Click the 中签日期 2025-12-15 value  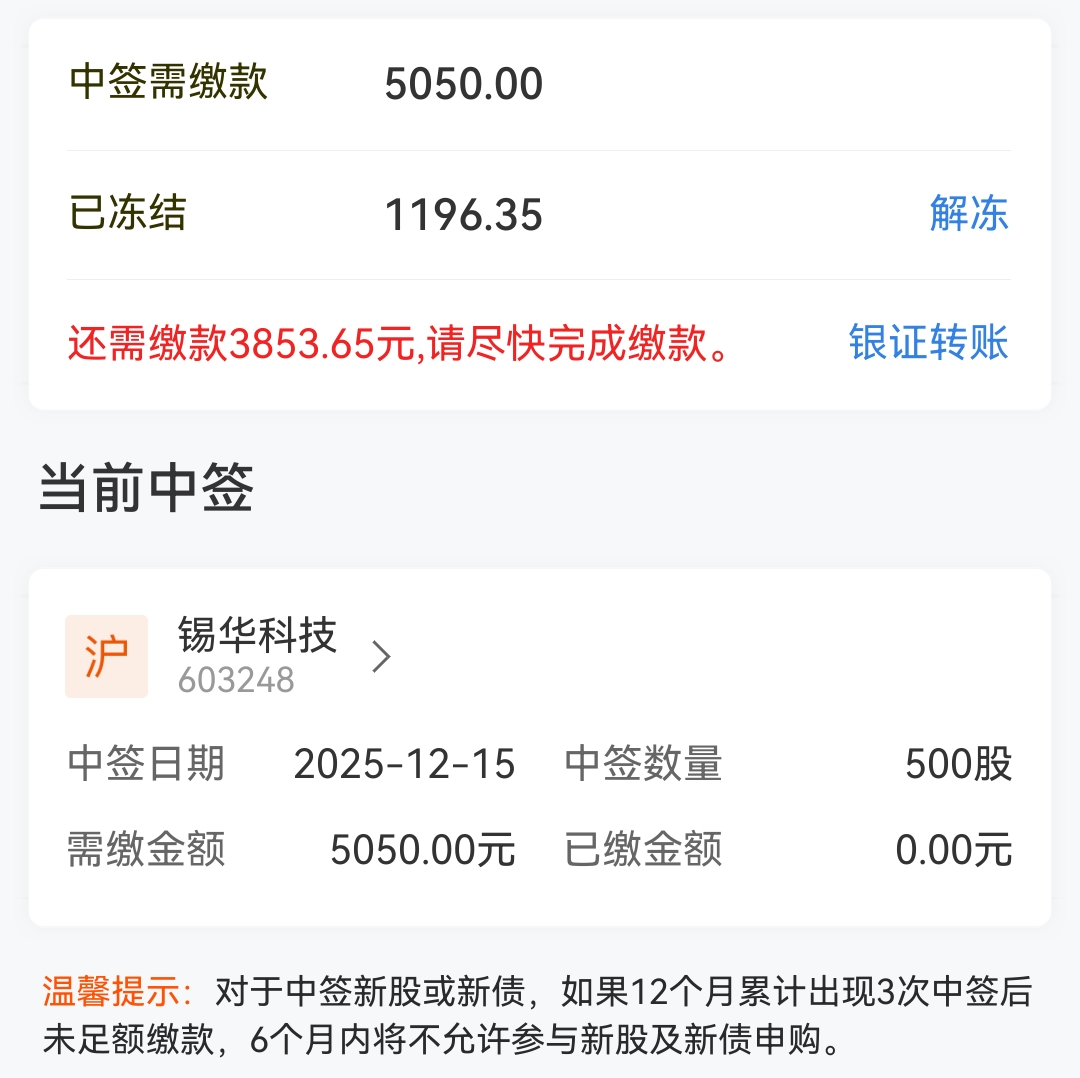[x=404, y=764]
